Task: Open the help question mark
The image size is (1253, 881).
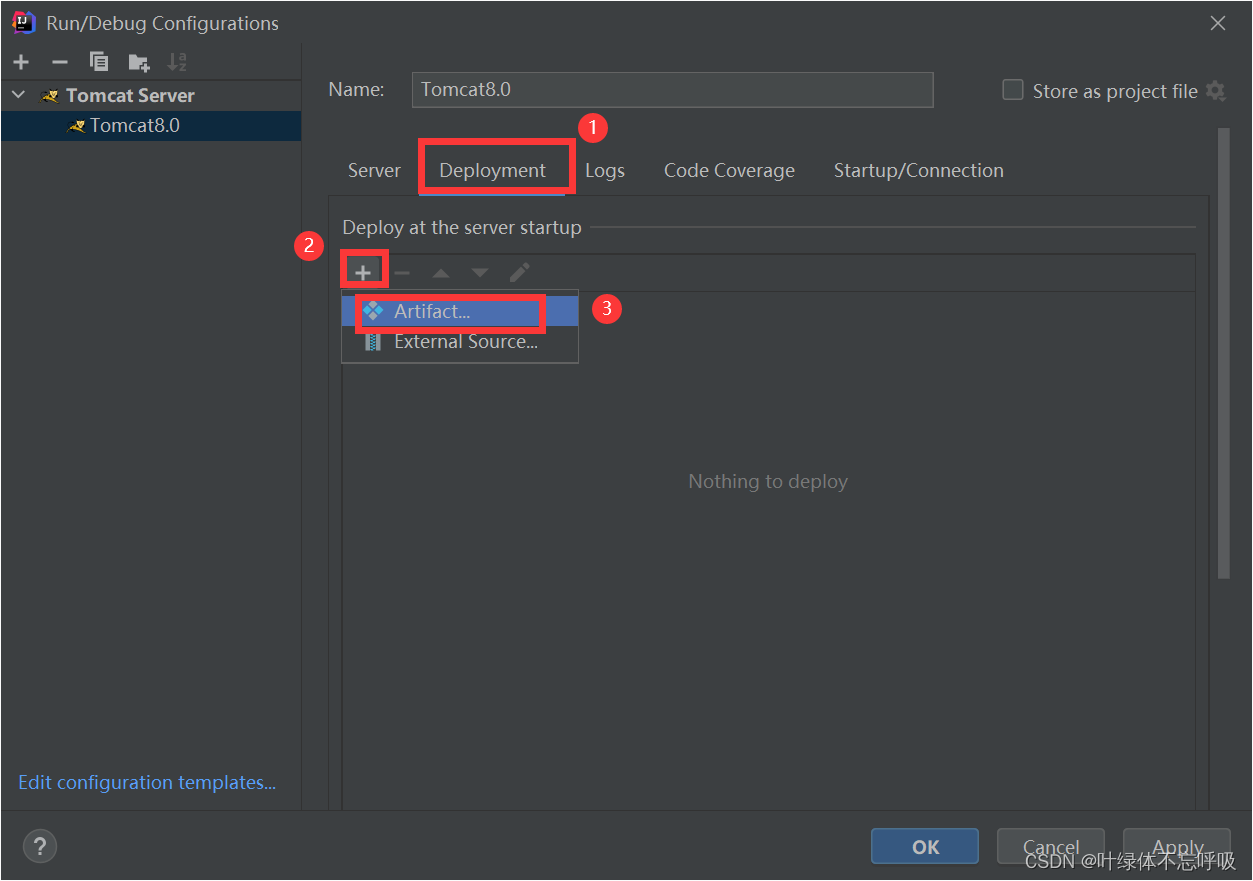Action: pyautogui.click(x=40, y=846)
